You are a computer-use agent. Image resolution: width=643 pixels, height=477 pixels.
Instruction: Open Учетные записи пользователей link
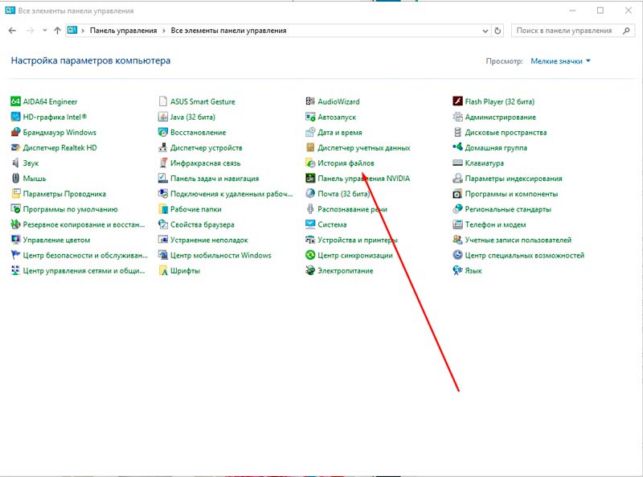point(518,240)
